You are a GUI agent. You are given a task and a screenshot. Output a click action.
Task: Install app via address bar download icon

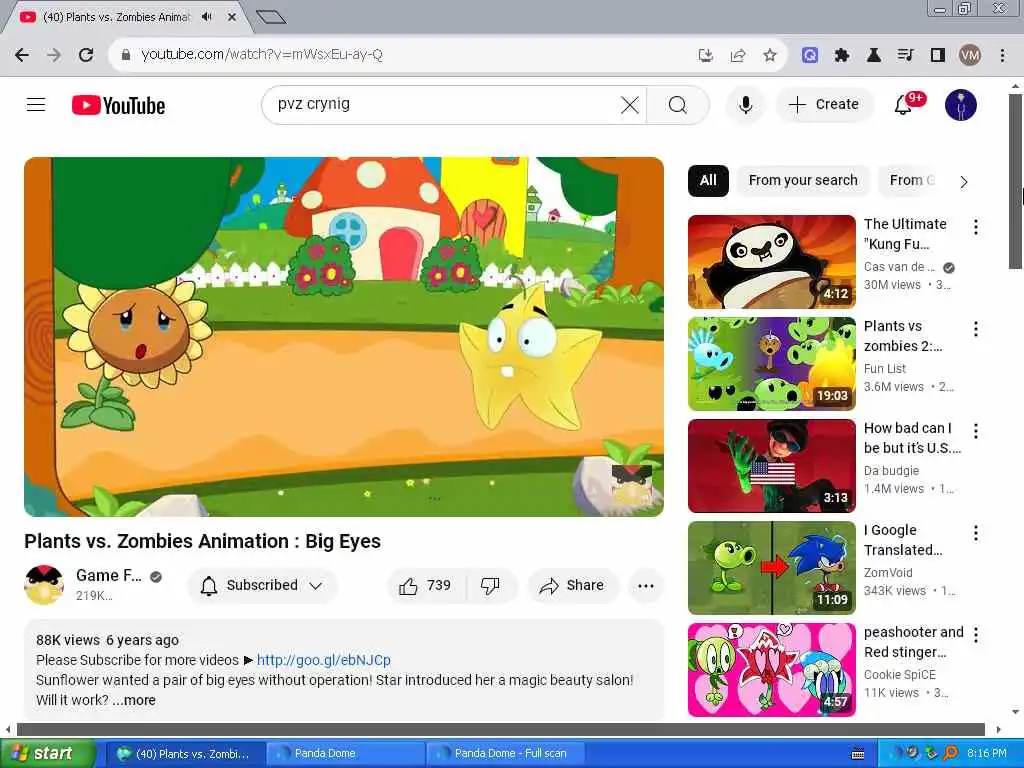pos(705,55)
